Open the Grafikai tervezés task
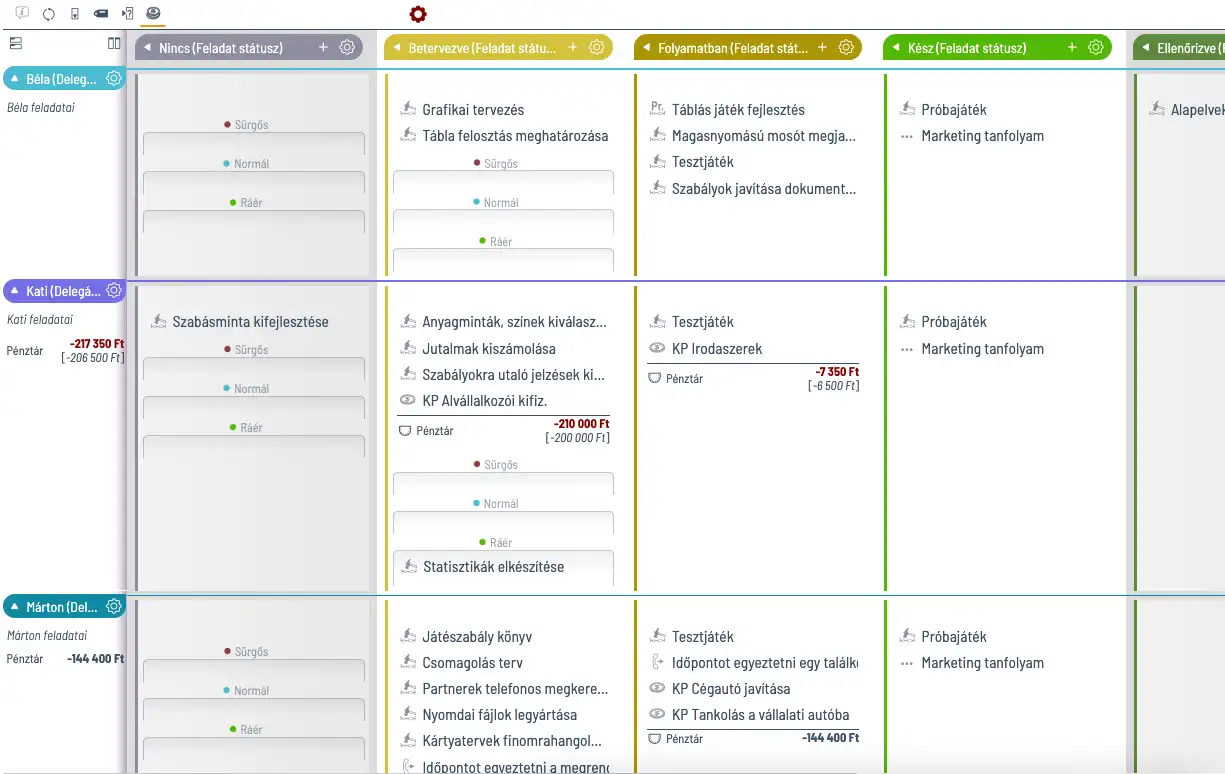1225x774 pixels. pyautogui.click(x=472, y=110)
